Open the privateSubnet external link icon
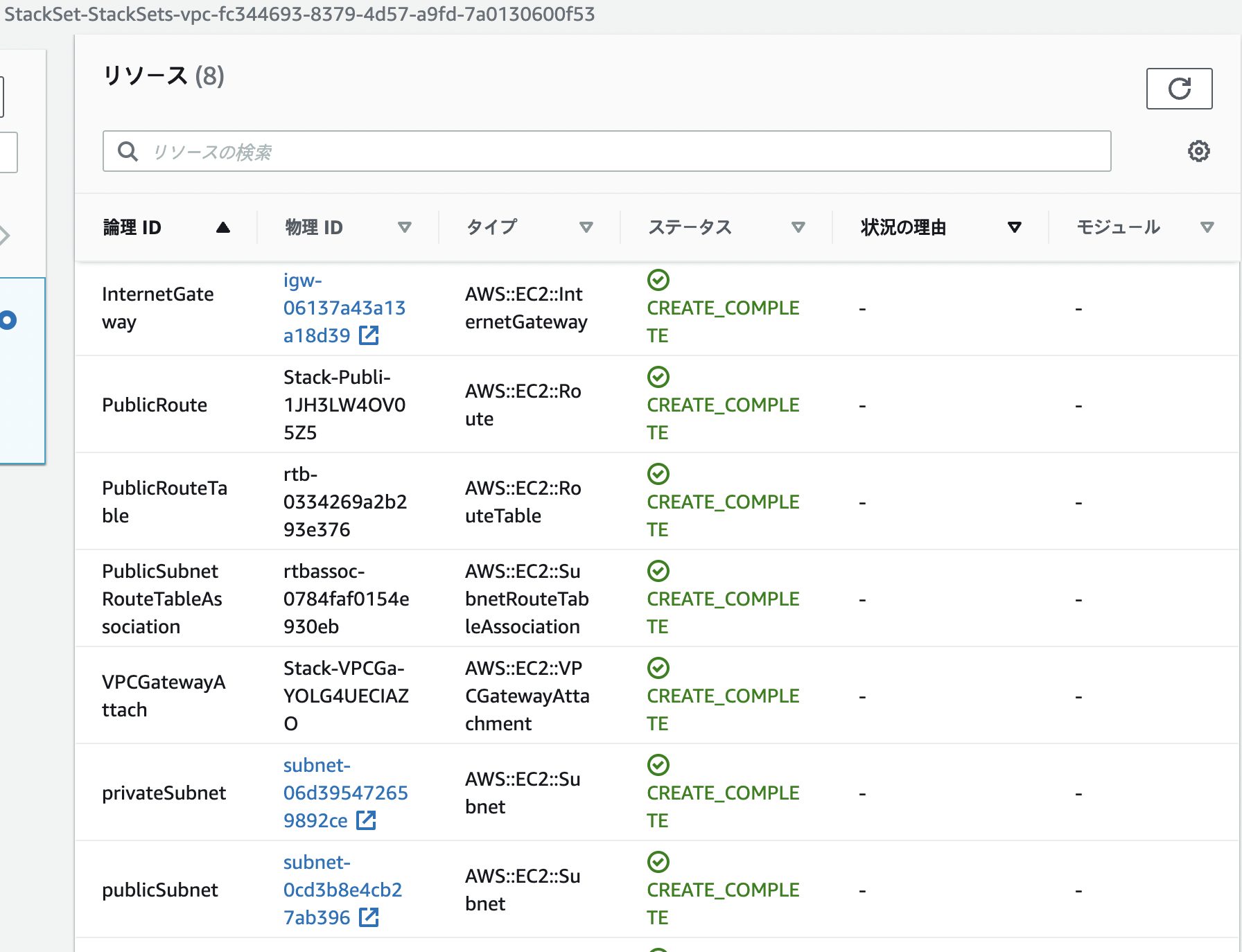 click(x=367, y=820)
